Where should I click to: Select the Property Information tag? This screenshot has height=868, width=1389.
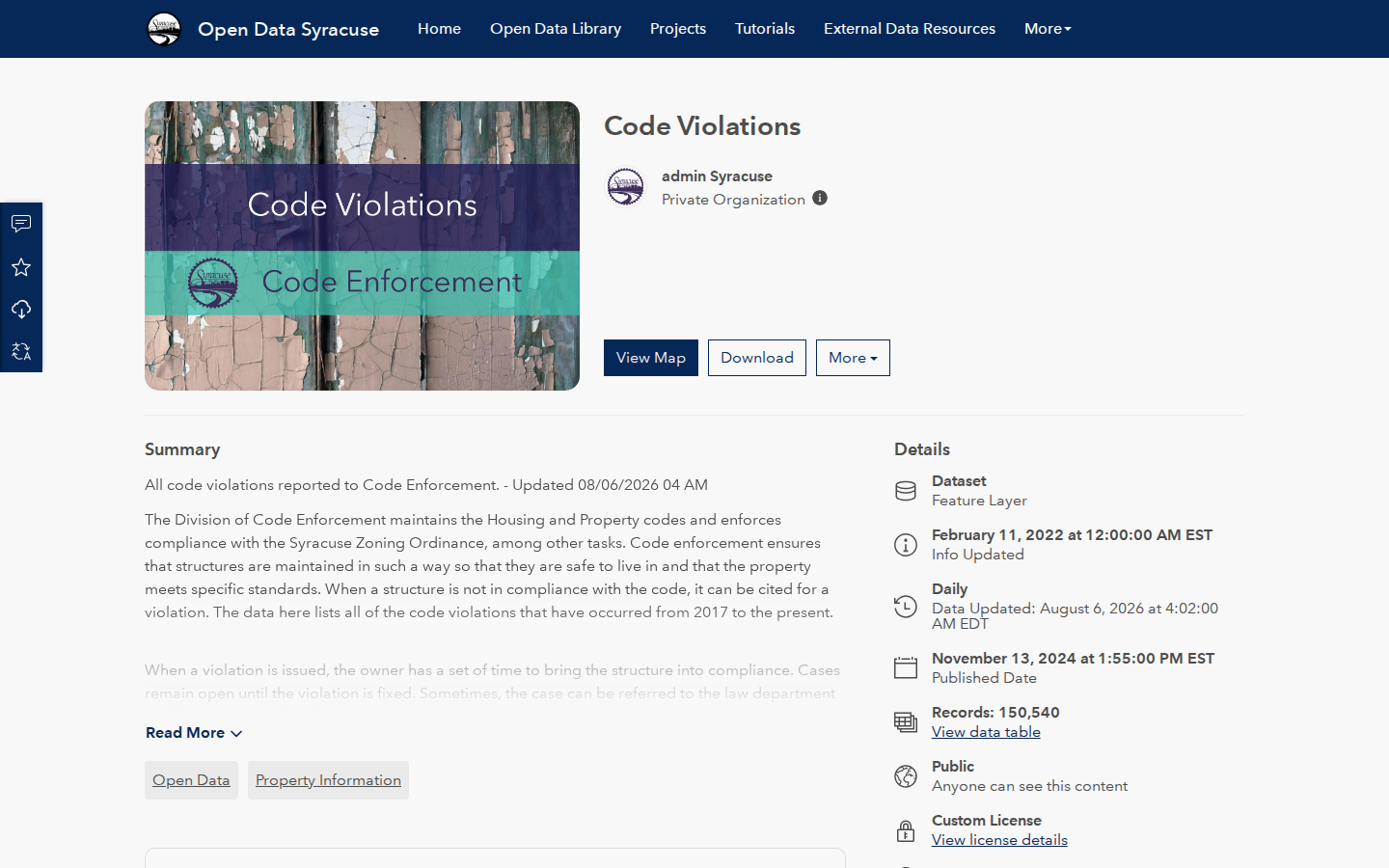click(x=328, y=780)
